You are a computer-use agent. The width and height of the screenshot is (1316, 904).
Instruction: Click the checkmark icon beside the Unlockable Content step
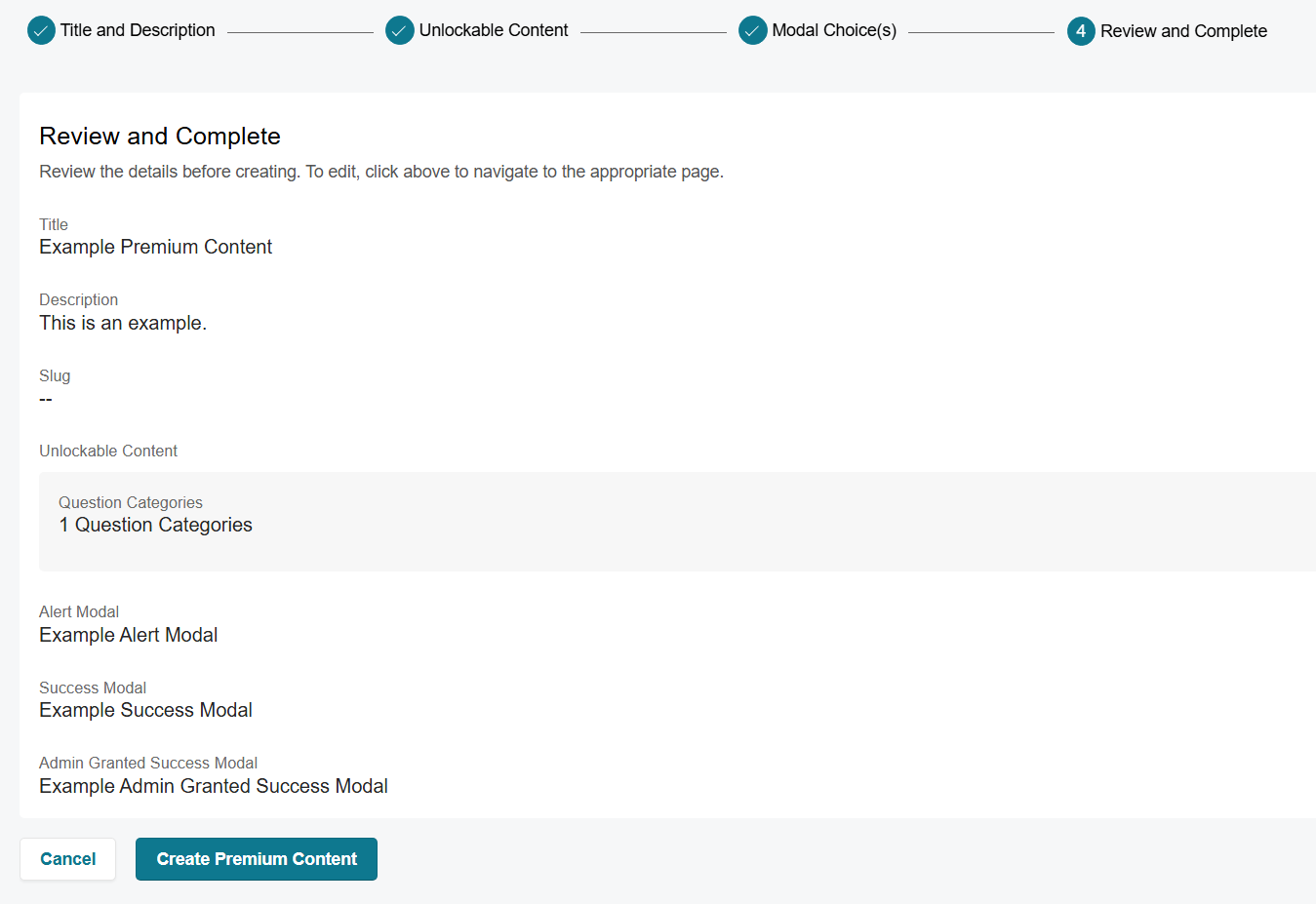(x=400, y=31)
